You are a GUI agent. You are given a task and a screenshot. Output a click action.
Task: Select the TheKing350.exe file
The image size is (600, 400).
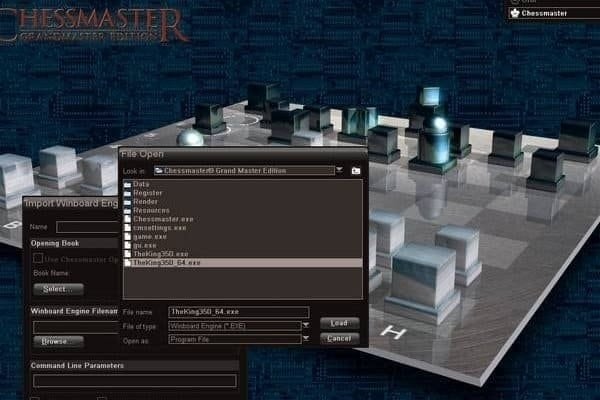tap(160, 254)
